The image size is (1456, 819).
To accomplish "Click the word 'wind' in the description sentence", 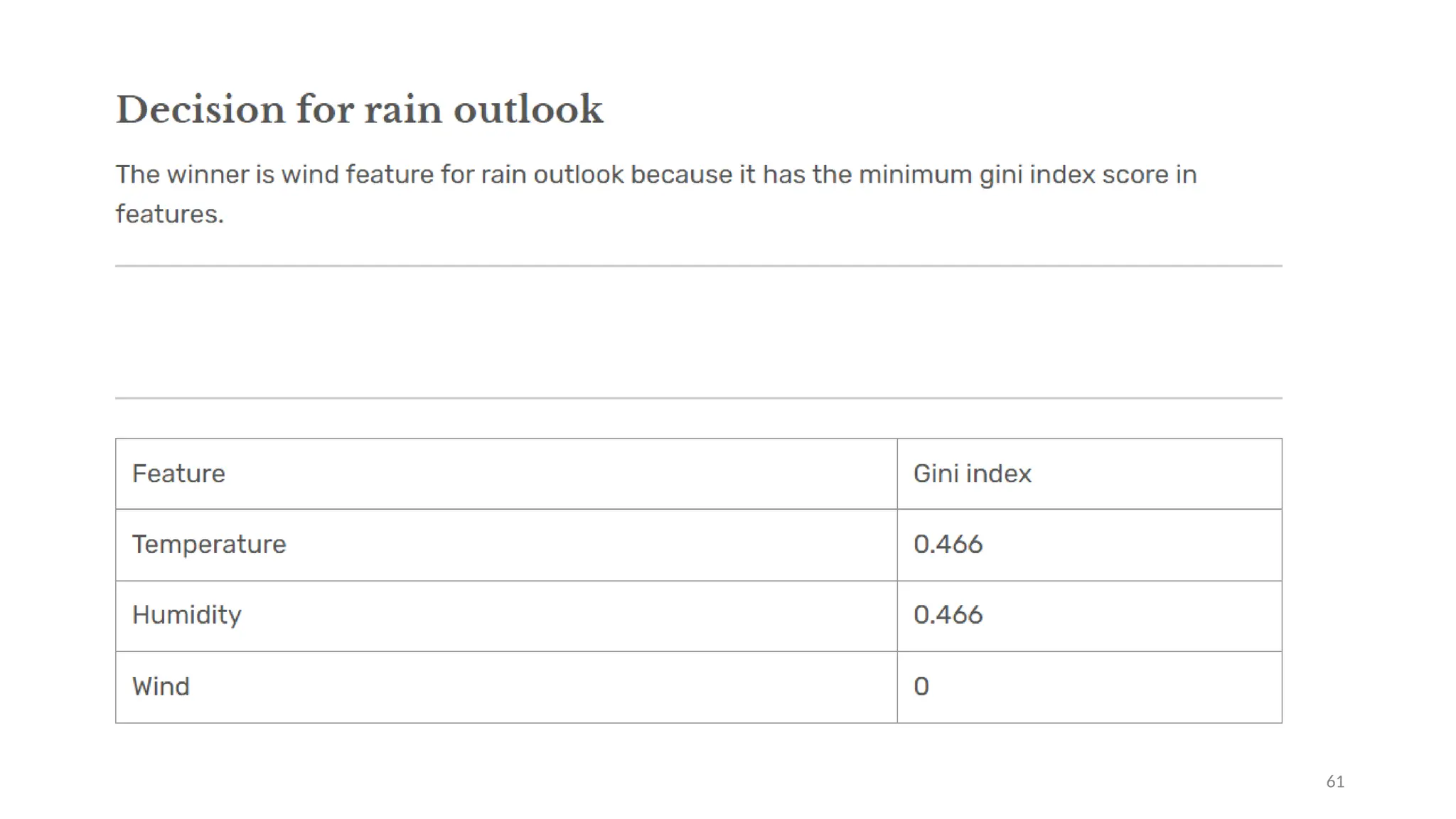I will pyautogui.click(x=310, y=175).
